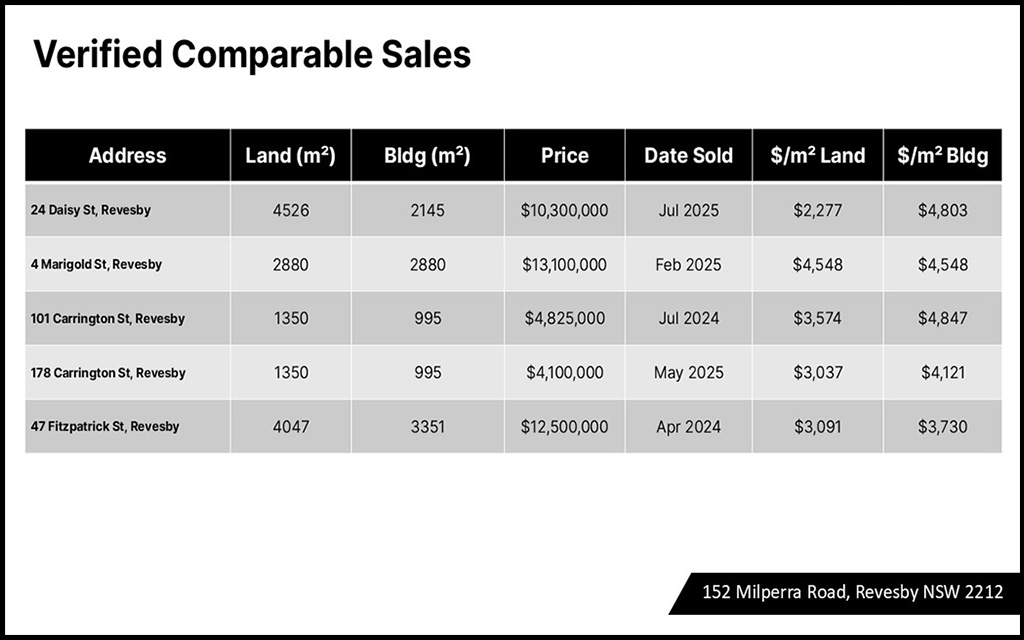Click the May 2025 date sold cell

(x=688, y=373)
